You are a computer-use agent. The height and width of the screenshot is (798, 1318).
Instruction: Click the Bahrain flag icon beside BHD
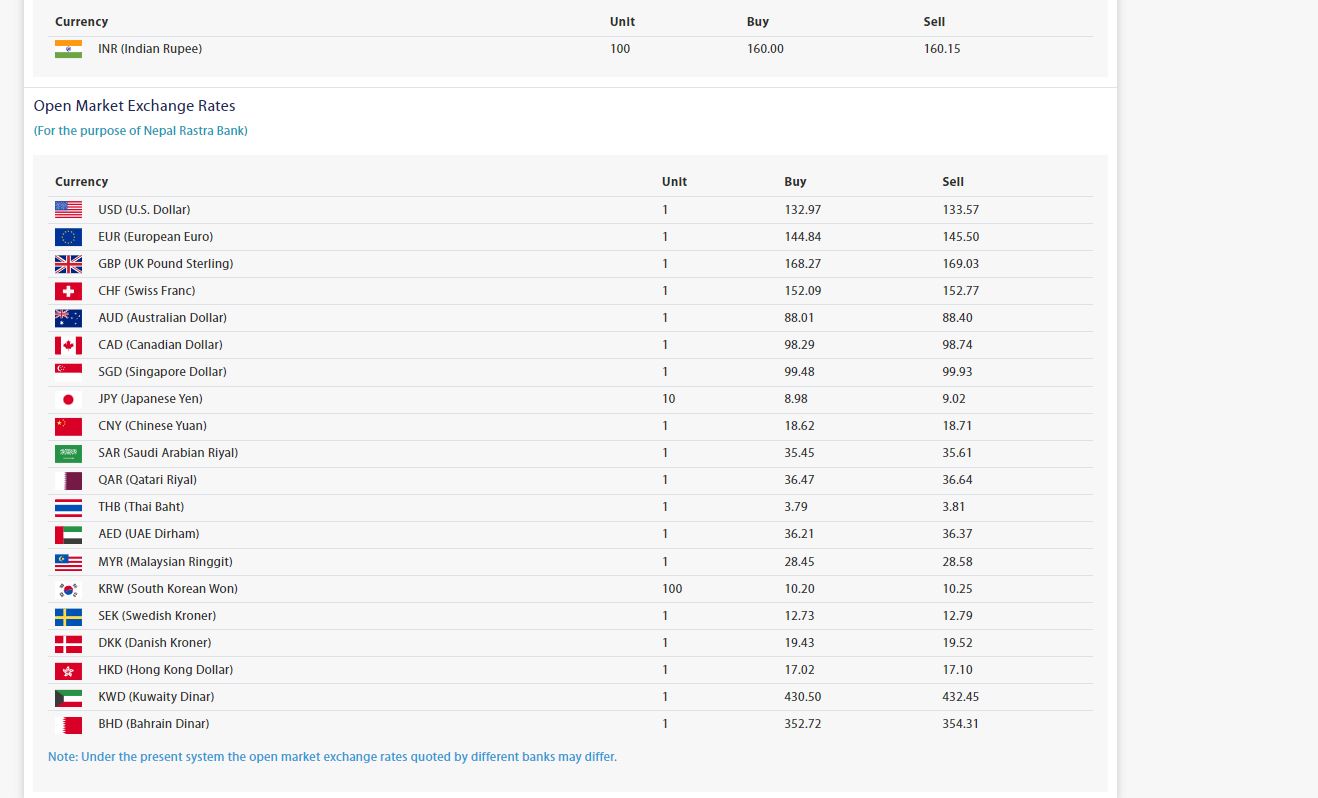[x=68, y=724]
